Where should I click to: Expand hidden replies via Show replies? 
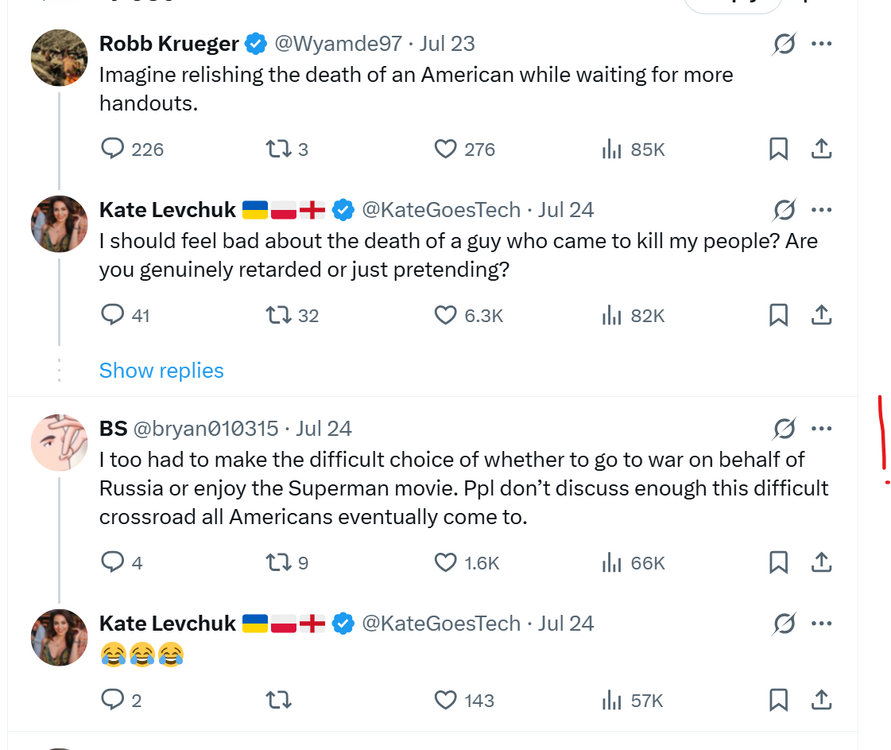point(161,370)
